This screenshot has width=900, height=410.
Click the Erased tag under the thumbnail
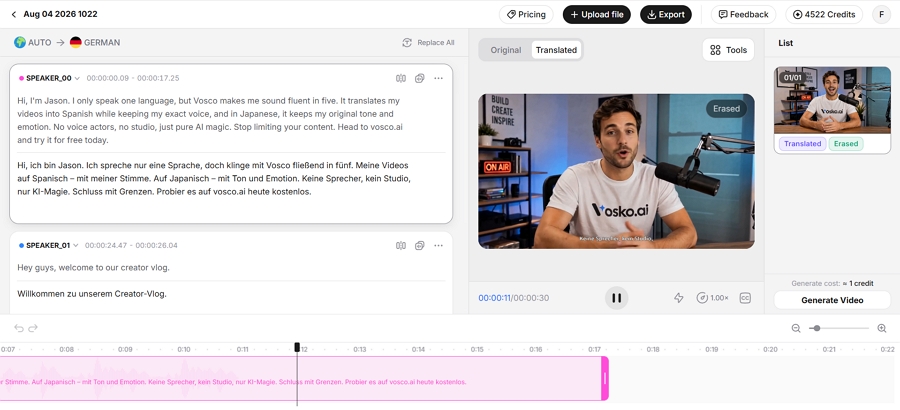pos(846,144)
